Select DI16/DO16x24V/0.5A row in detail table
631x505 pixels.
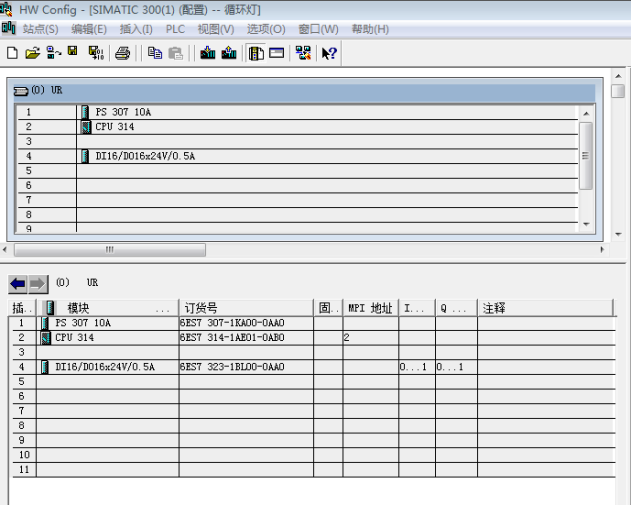pos(104,367)
